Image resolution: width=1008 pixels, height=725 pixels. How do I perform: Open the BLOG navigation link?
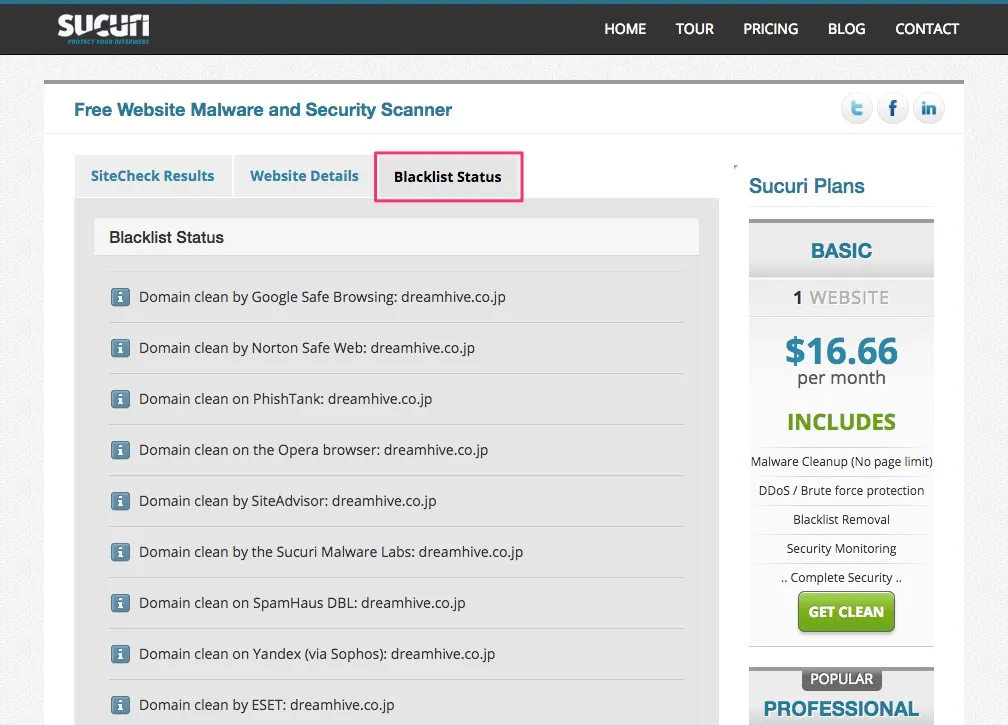846,29
